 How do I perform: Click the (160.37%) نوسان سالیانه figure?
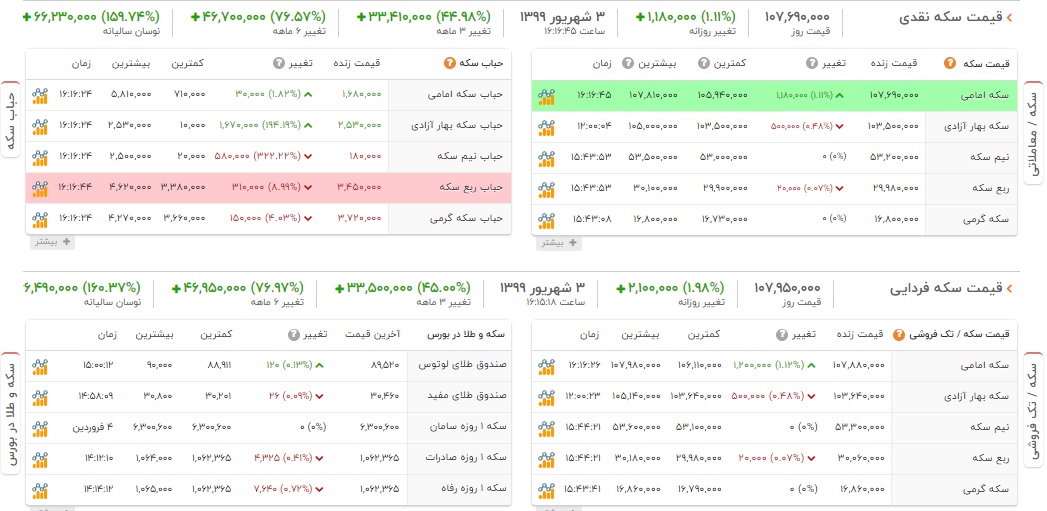point(112,287)
